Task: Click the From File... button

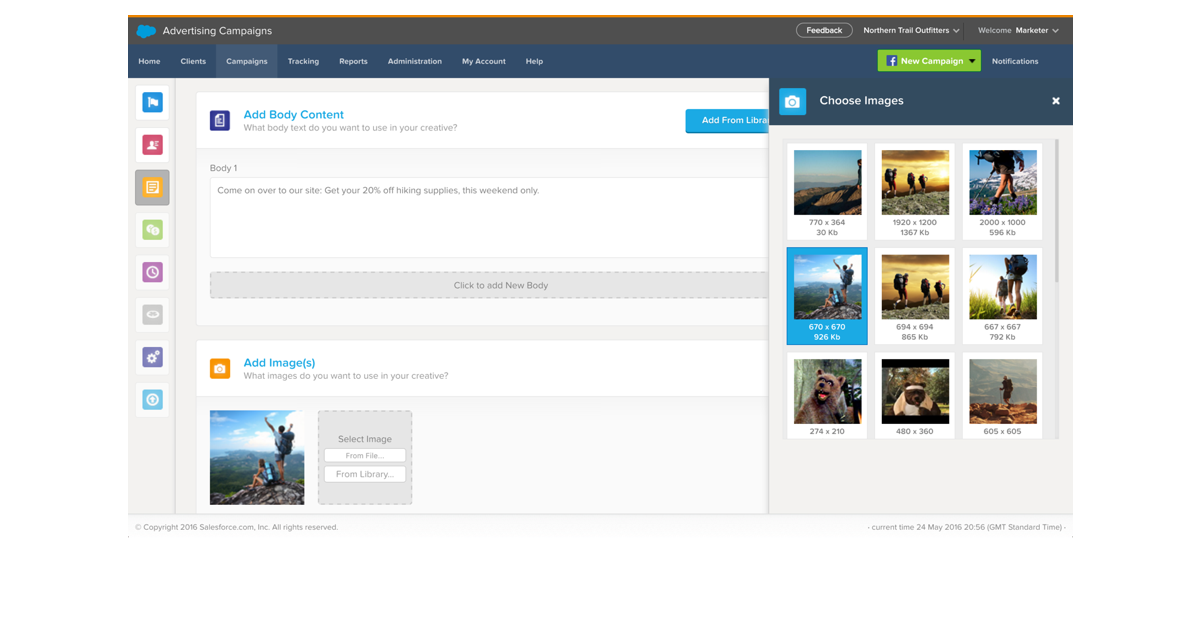Action: tap(365, 456)
